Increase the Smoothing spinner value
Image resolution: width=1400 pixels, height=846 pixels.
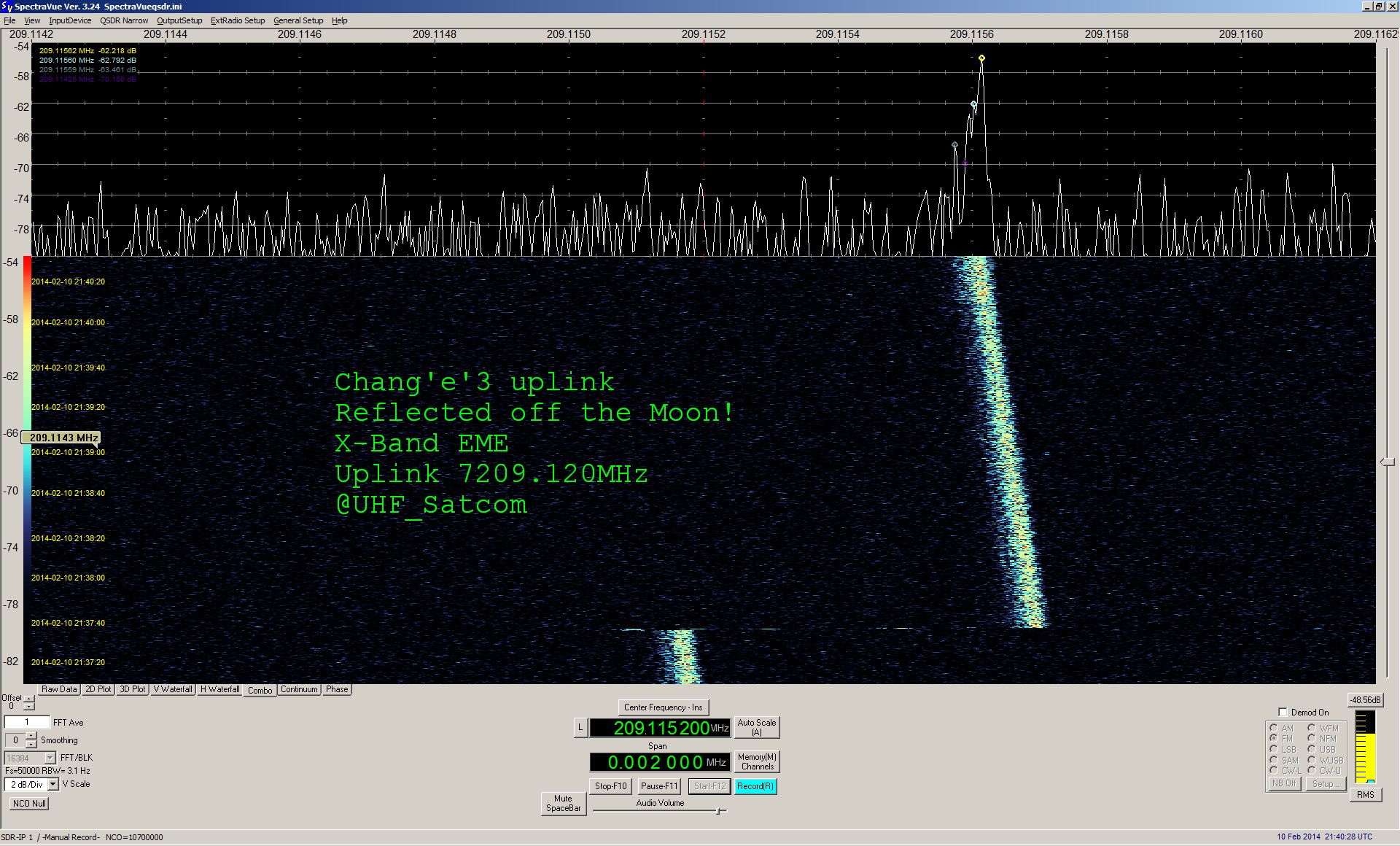pyautogui.click(x=31, y=736)
